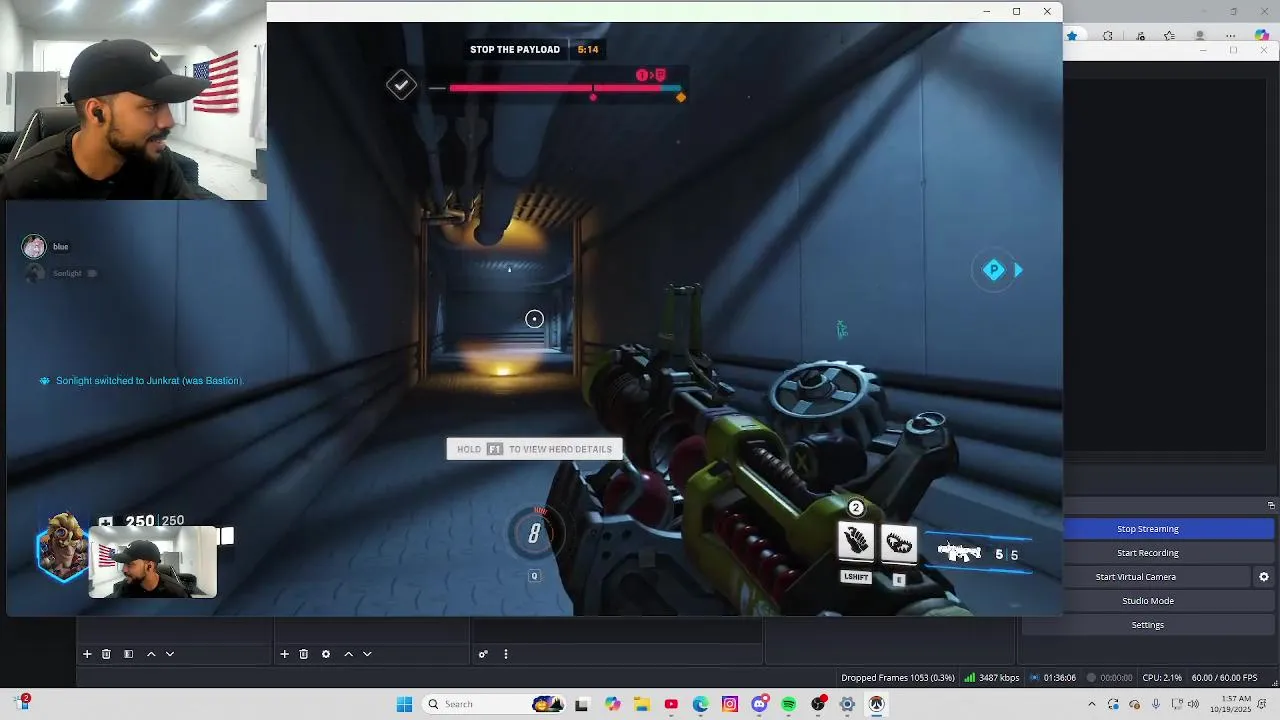The image size is (1280, 720).
Task: Click the Junkrat hero portrait
Action: coord(62,548)
